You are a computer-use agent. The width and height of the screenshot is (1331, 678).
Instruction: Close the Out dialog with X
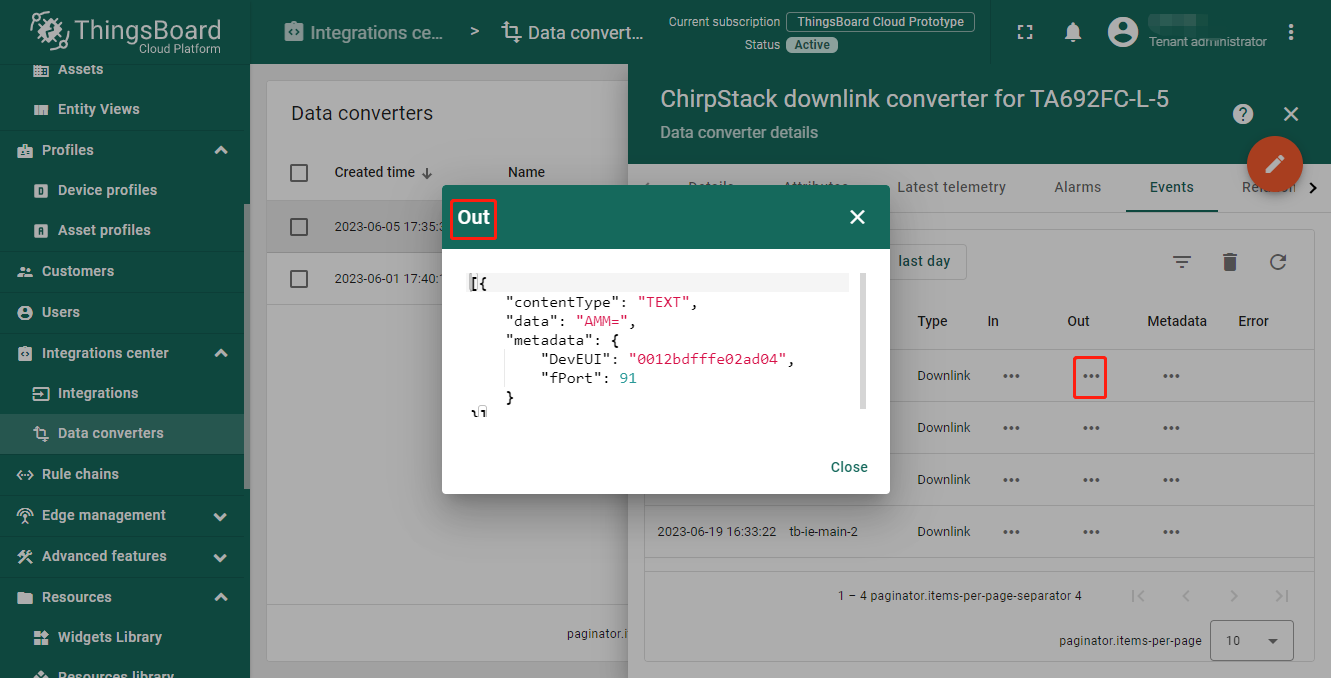[x=857, y=217]
